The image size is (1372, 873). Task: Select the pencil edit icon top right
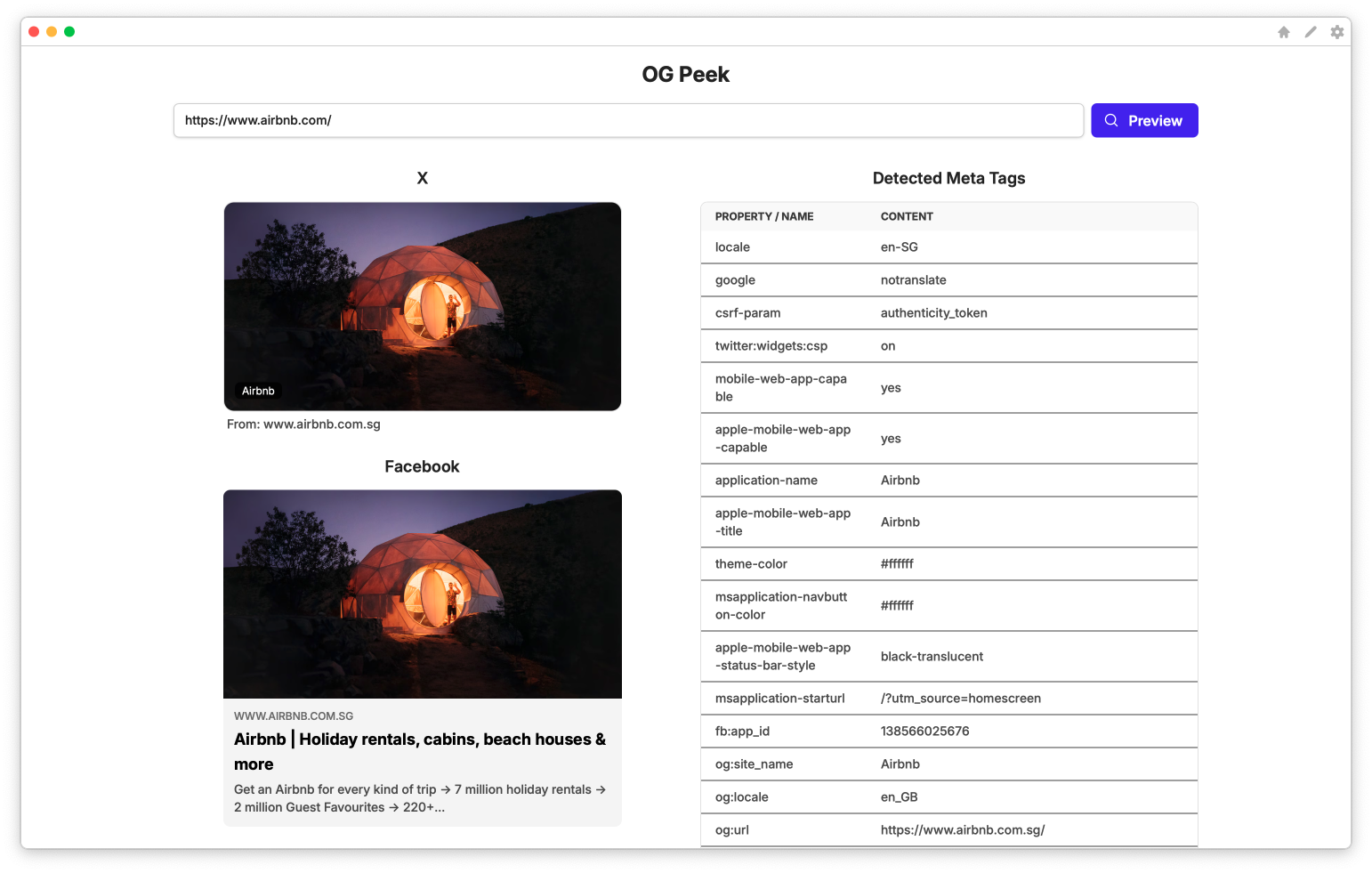point(1310,31)
